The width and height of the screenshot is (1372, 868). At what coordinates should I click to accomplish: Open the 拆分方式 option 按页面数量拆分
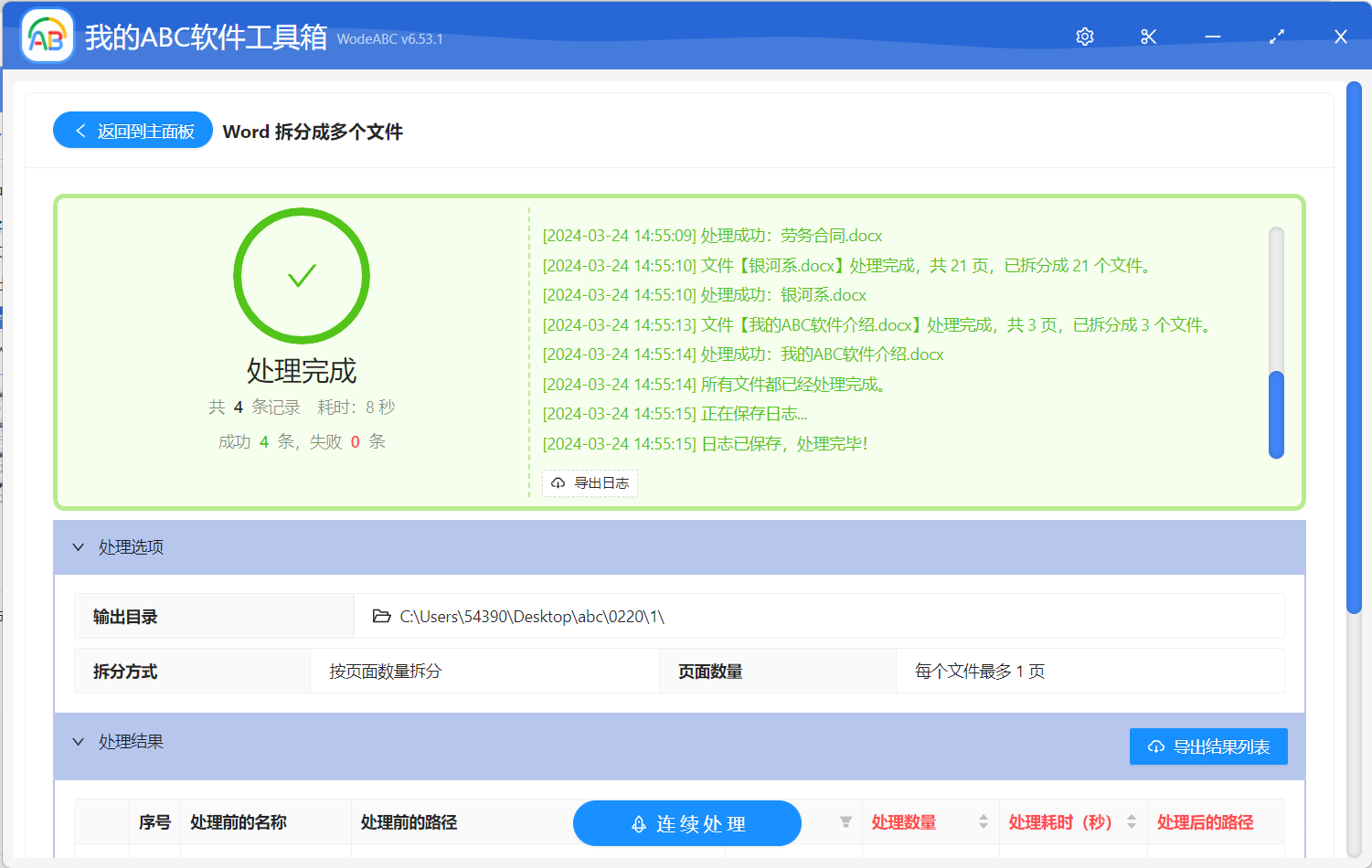coord(393,670)
